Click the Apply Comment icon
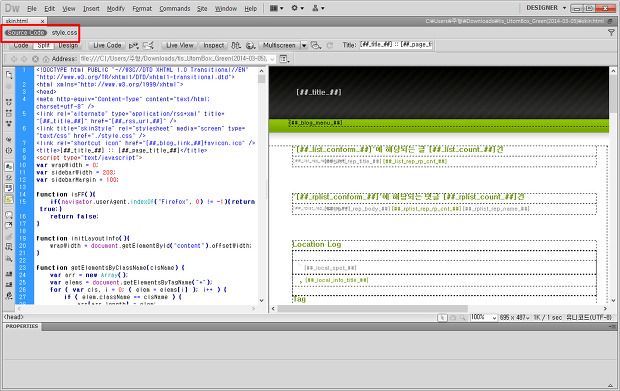 (9, 215)
